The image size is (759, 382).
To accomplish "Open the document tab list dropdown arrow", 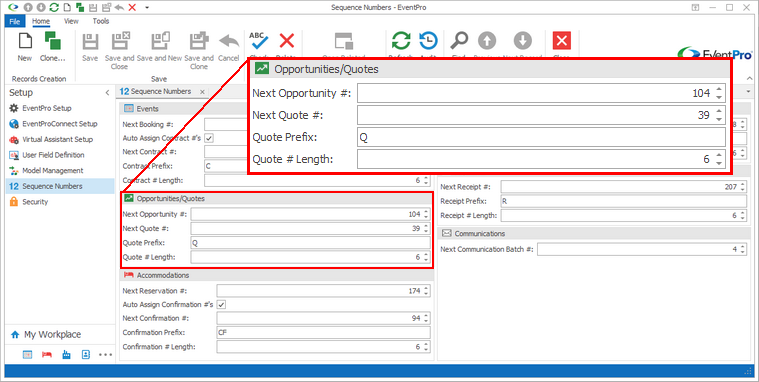I will [x=748, y=92].
